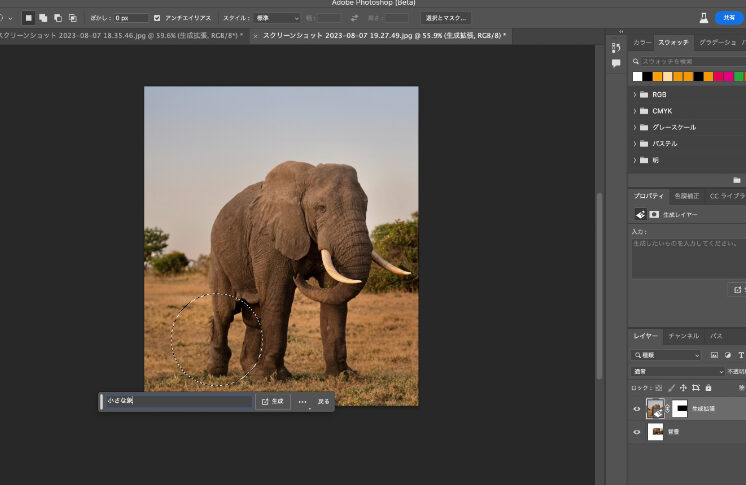
Task: Switch to the 色調補正 tab
Action: (x=687, y=196)
